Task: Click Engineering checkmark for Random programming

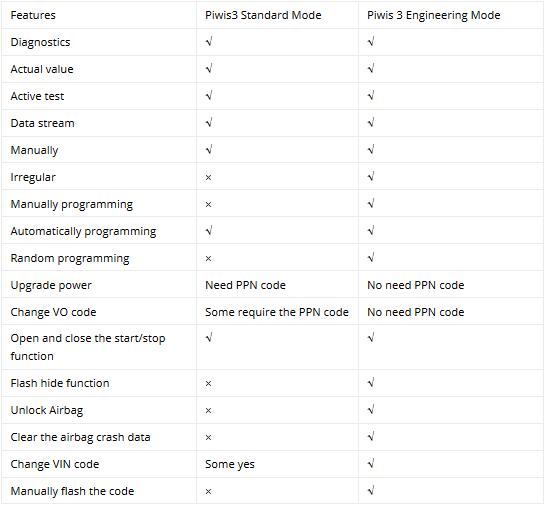Action: [x=371, y=258]
